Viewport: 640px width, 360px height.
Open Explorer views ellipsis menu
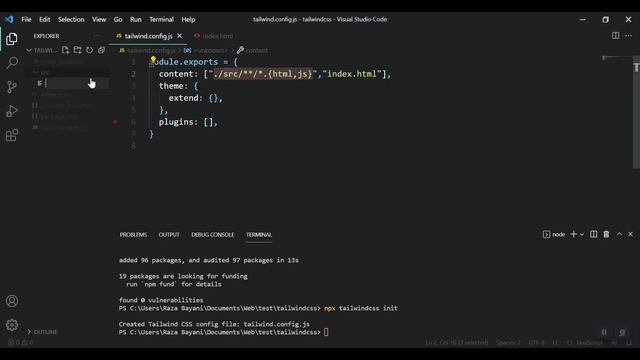(x=97, y=36)
